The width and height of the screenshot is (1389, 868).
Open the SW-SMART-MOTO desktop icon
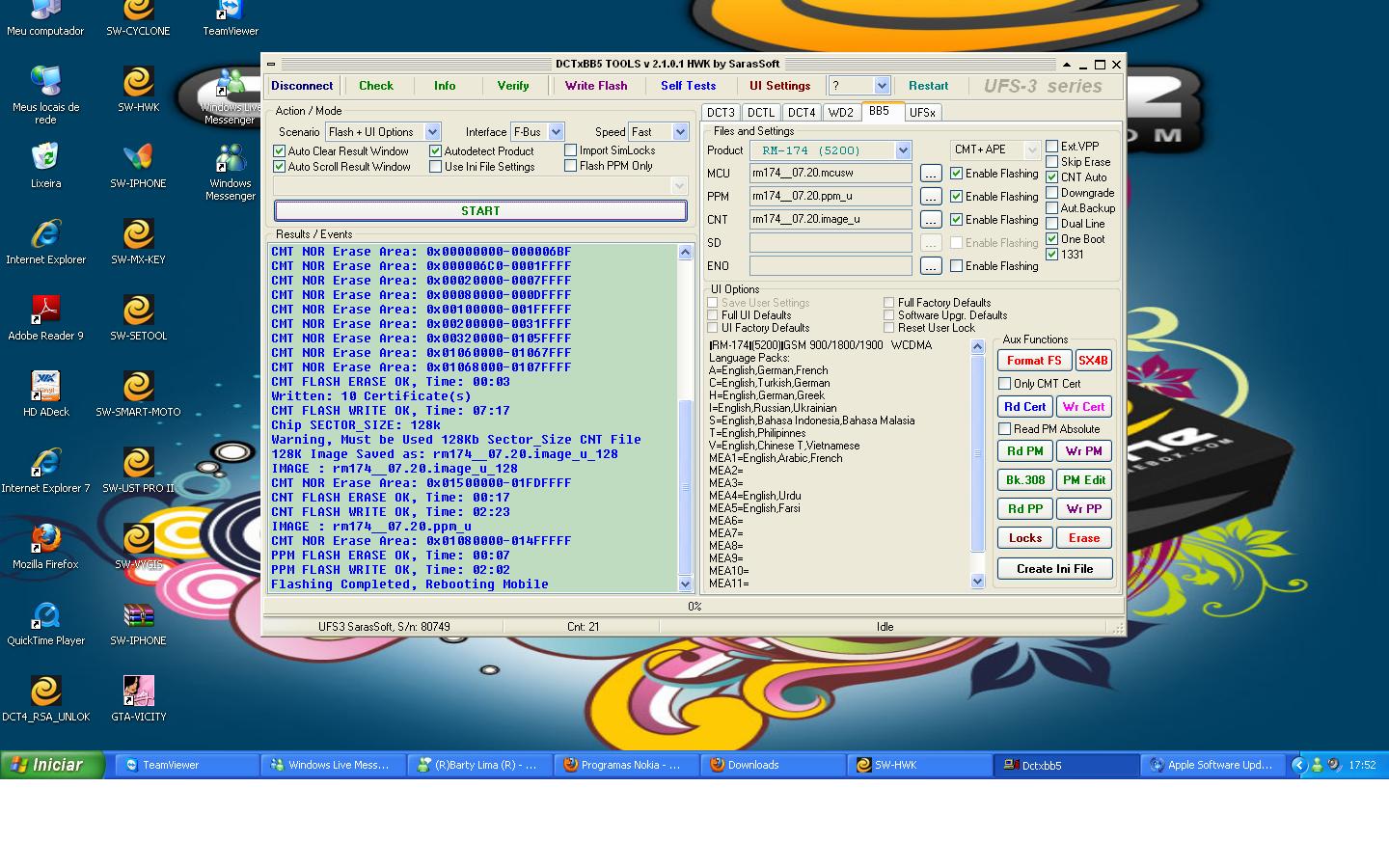[x=138, y=393]
